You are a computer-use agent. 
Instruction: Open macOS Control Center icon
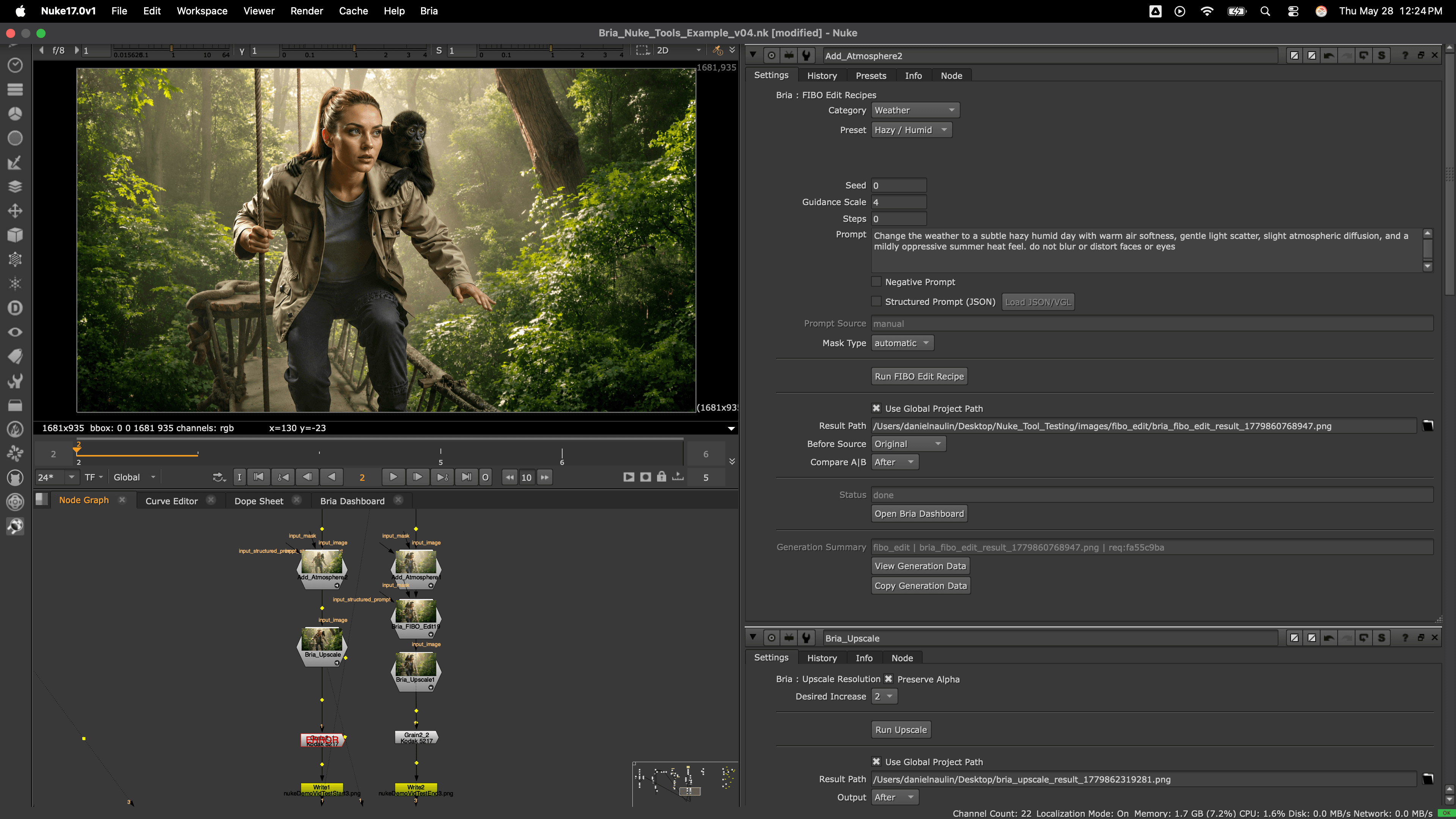(1293, 11)
